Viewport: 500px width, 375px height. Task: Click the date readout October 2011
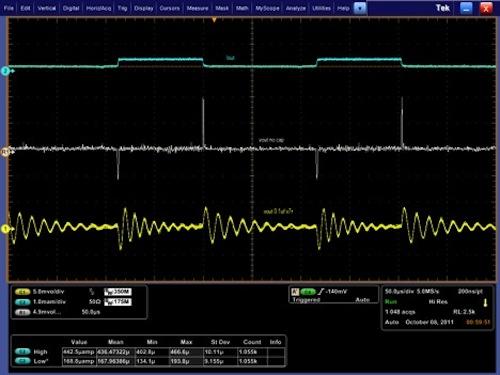point(429,322)
